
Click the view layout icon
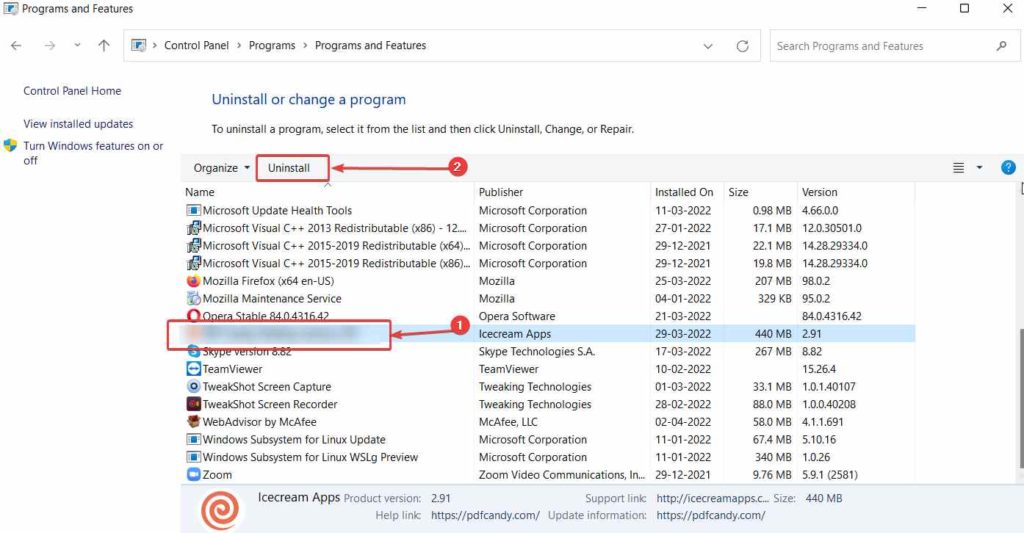click(958, 168)
